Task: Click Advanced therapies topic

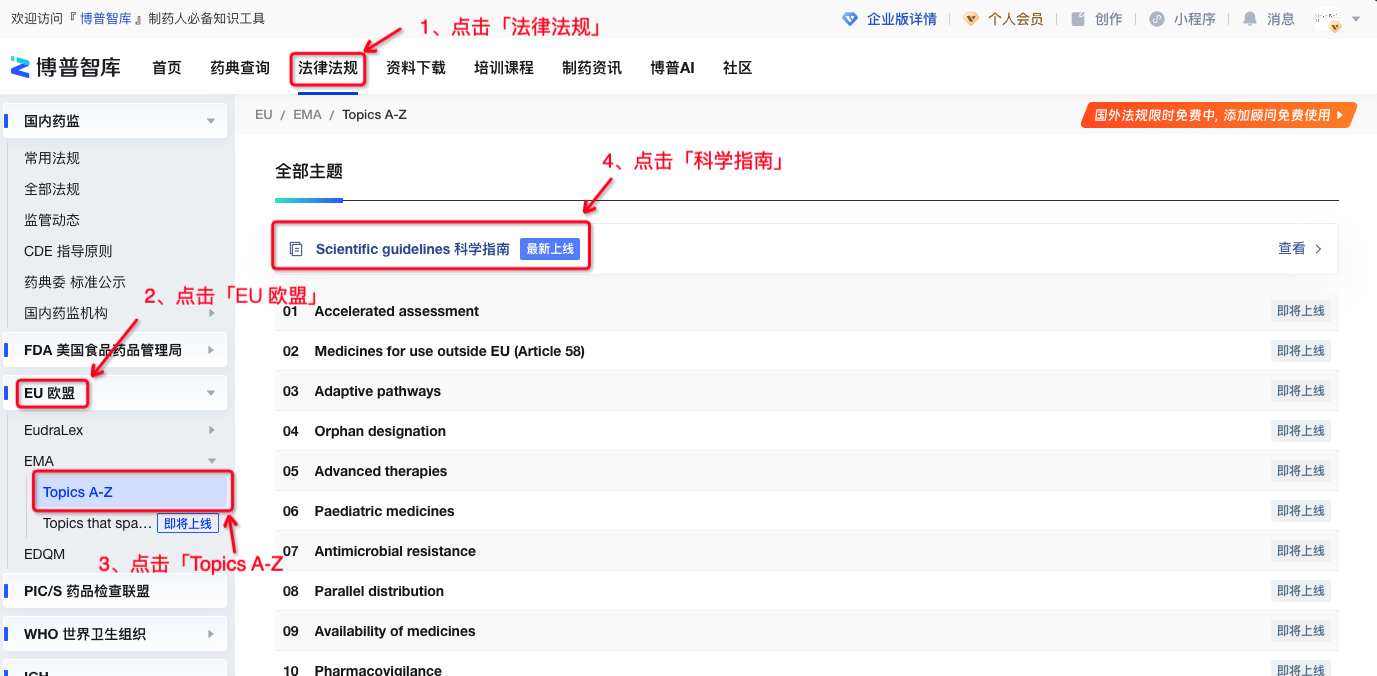Action: tap(381, 471)
